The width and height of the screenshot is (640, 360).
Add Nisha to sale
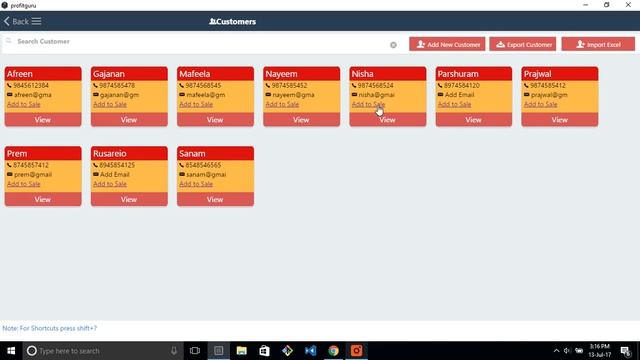[368, 104]
